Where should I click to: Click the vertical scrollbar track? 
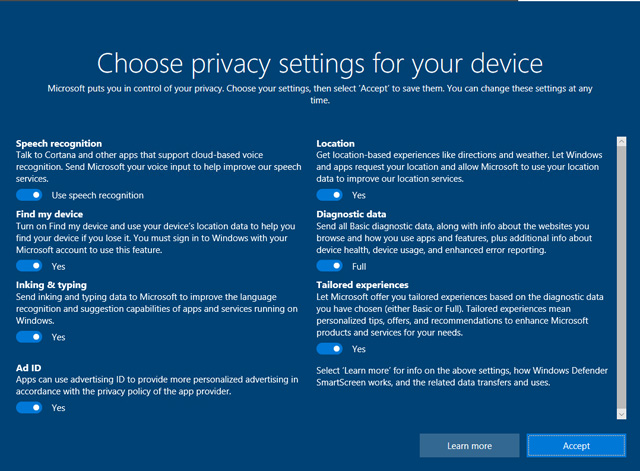pos(621,278)
